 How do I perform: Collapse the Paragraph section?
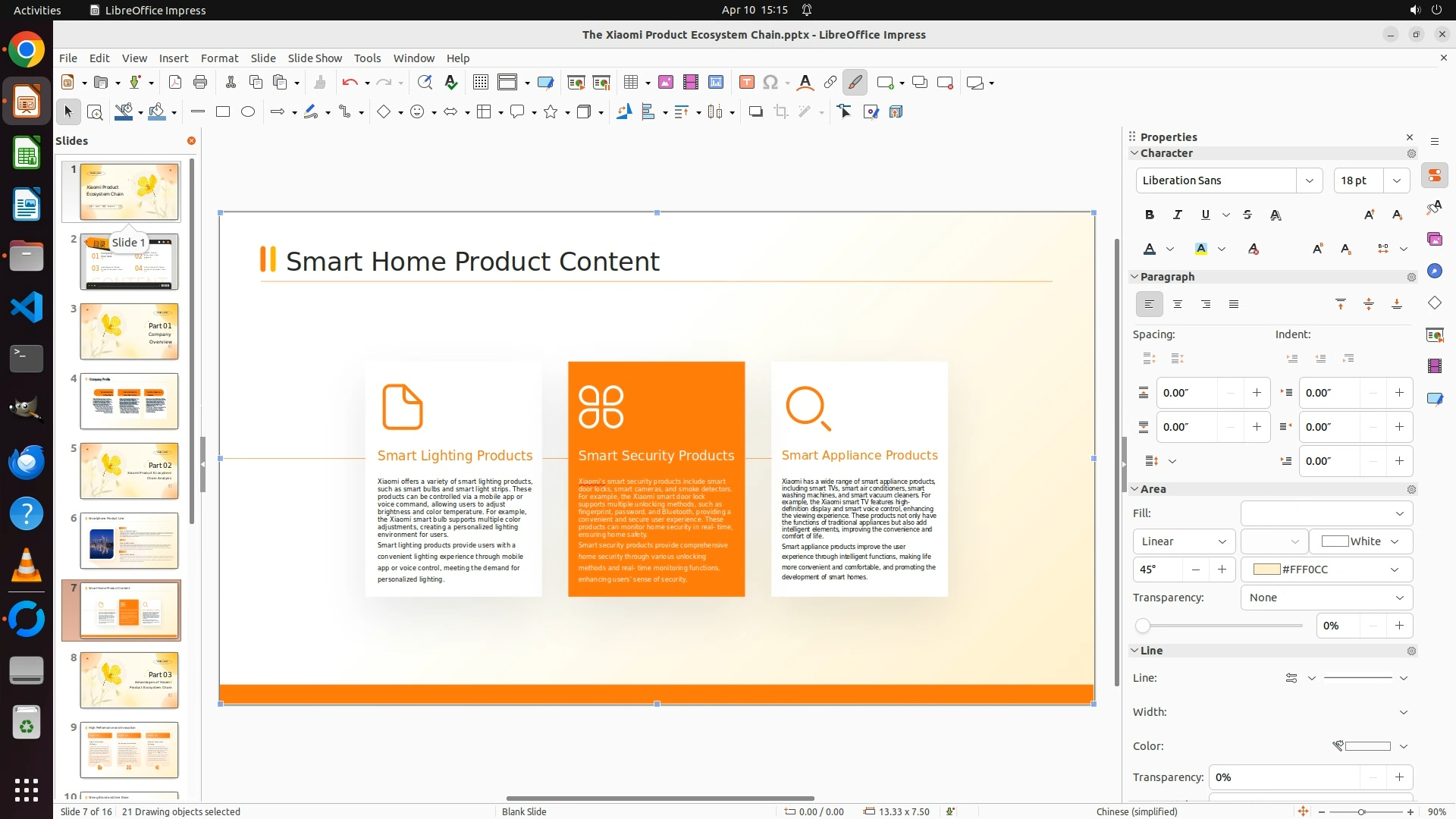(1135, 277)
